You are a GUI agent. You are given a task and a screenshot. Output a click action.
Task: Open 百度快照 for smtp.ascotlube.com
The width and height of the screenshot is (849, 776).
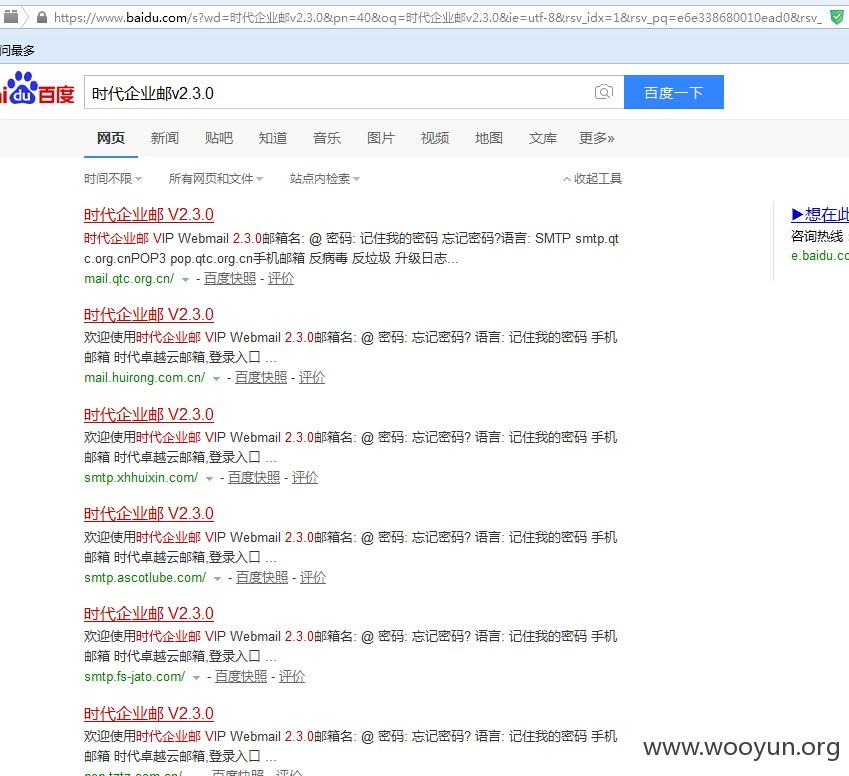click(x=262, y=577)
